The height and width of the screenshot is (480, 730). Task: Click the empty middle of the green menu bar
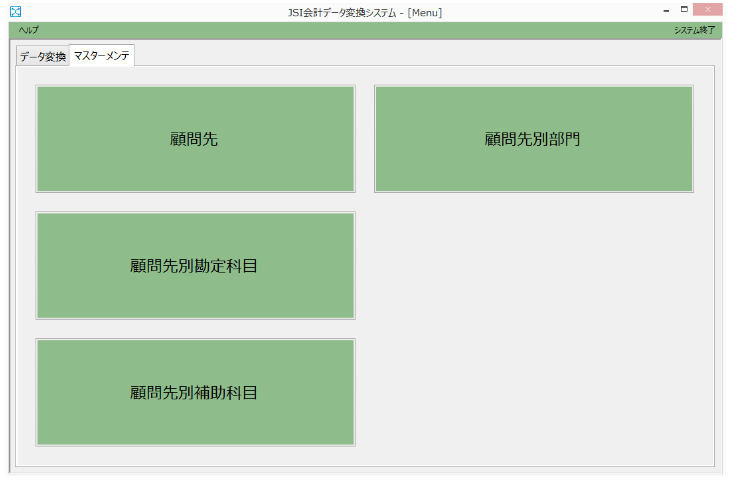coord(360,30)
